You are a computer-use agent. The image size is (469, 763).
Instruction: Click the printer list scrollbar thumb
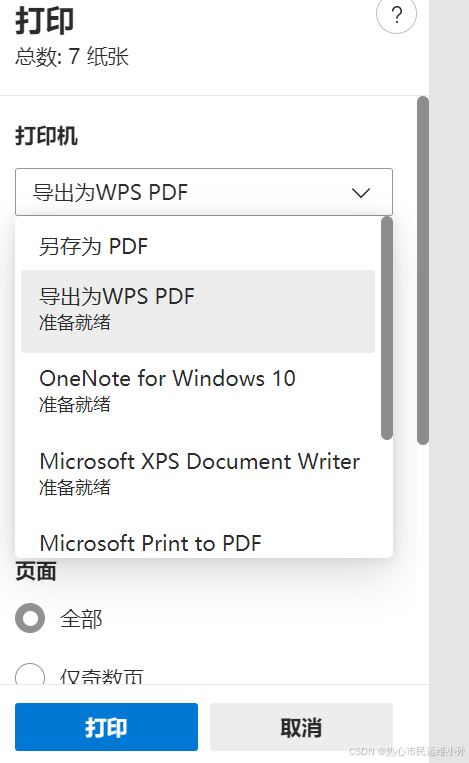pos(387,328)
